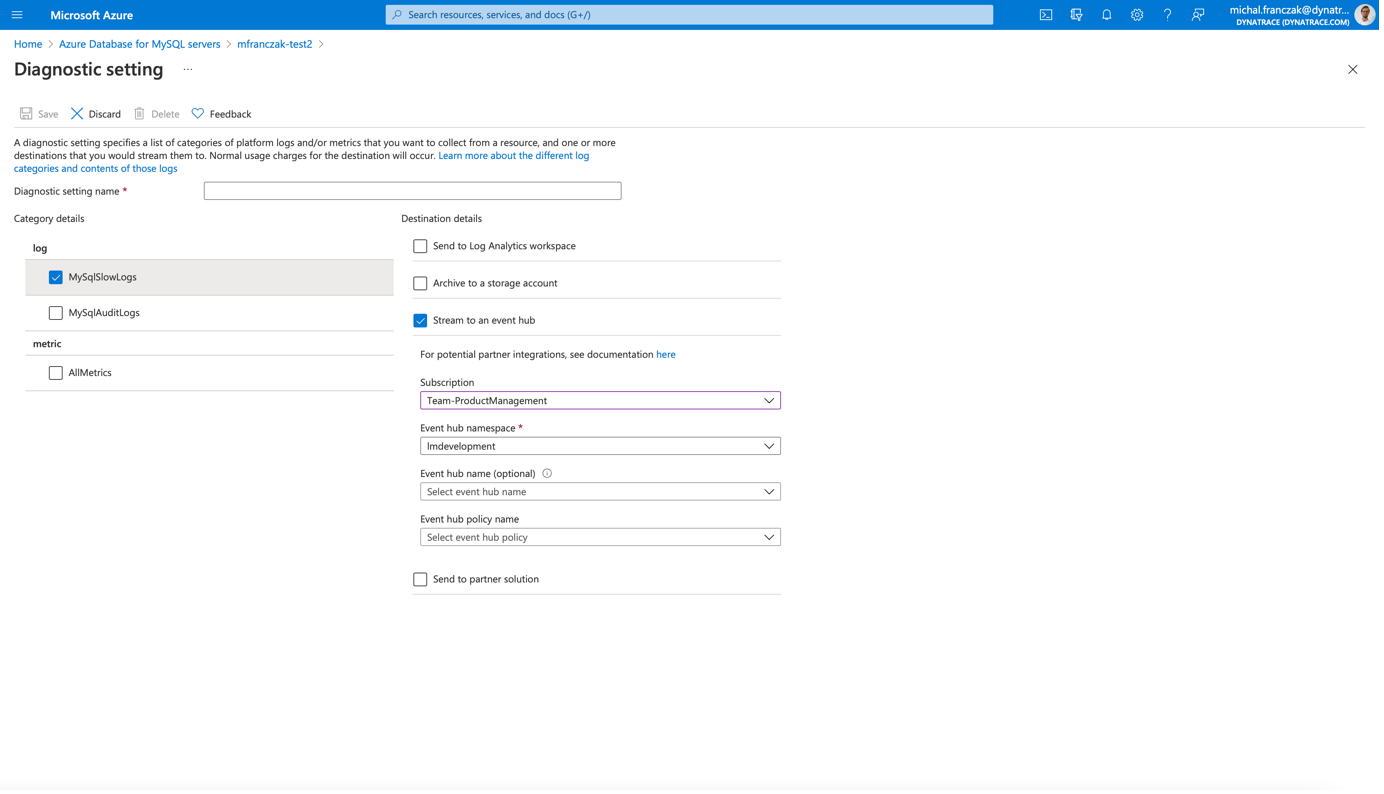Check the MySqlAuditLogs checkbox
The image size is (1384, 794).
(x=56, y=314)
